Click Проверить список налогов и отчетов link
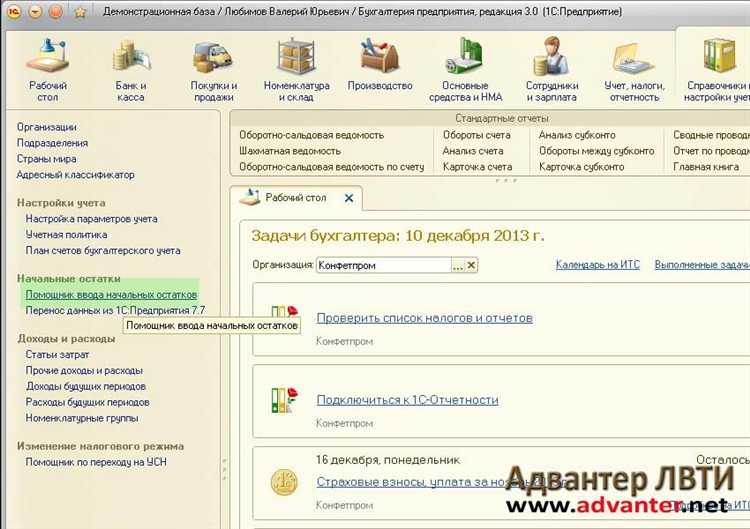Viewport: 750px width, 529px height. coord(424,318)
